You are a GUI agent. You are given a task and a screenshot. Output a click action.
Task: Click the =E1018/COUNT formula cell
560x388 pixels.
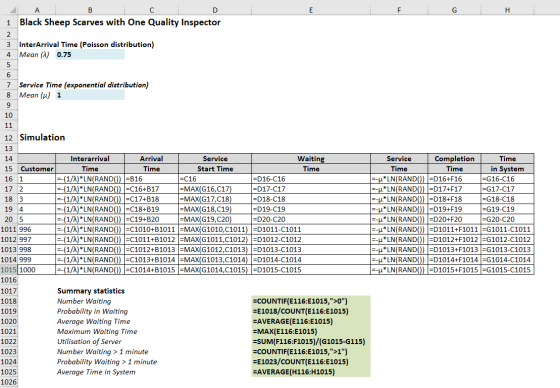[x=311, y=311]
